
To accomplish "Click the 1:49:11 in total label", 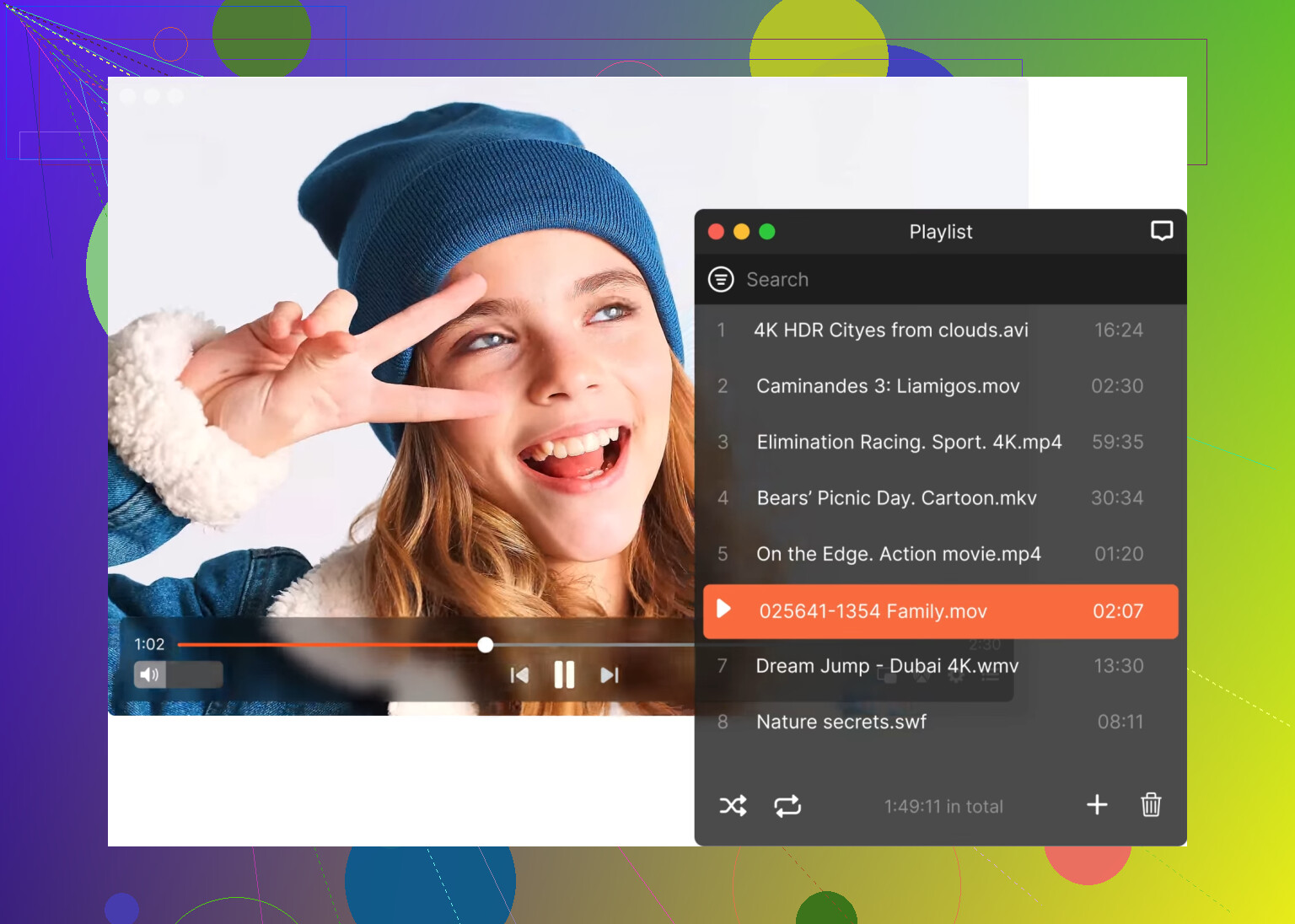I will point(943,807).
